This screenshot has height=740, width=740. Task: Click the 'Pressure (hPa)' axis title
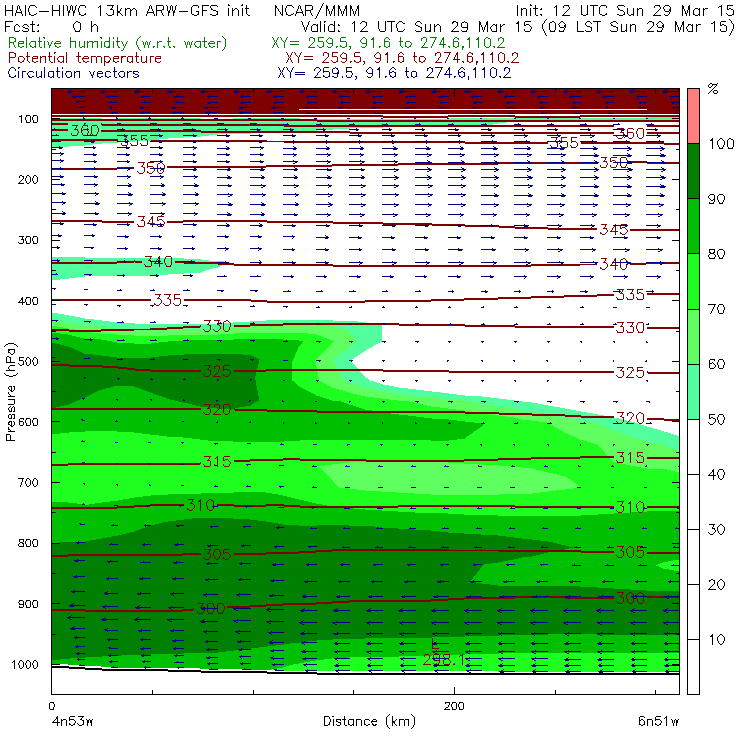pos(10,392)
